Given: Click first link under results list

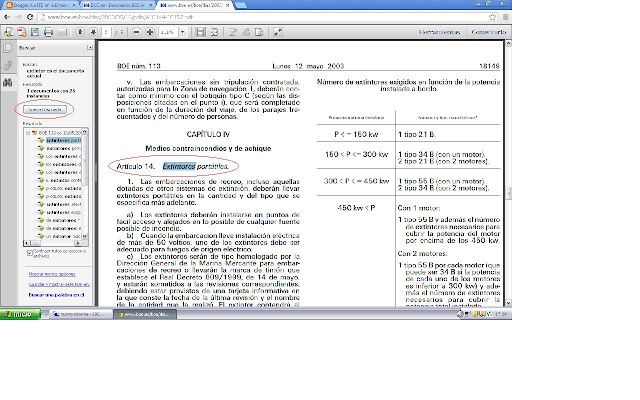Looking at the screenshot, I should (x=52, y=274).
